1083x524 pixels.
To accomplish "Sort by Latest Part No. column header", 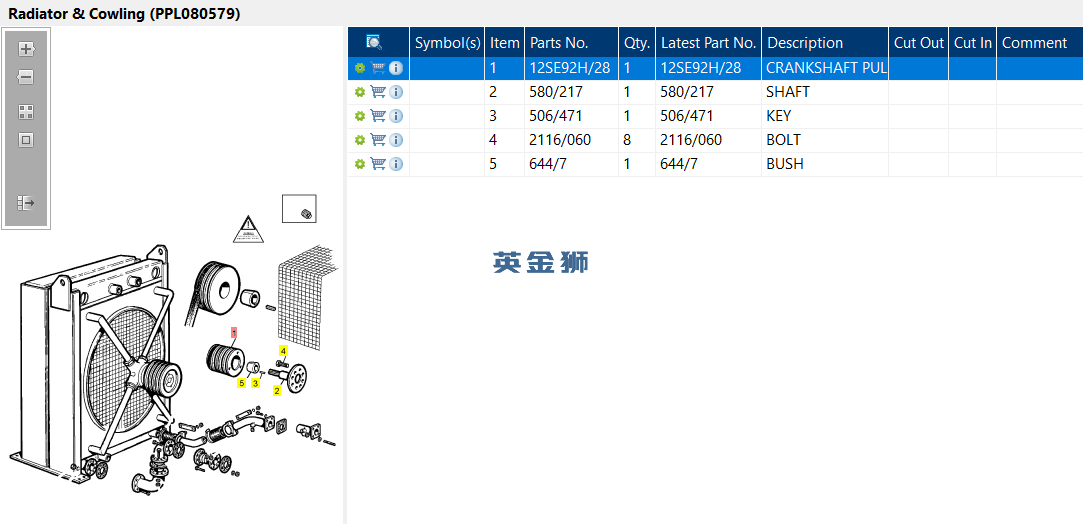I will [x=709, y=43].
